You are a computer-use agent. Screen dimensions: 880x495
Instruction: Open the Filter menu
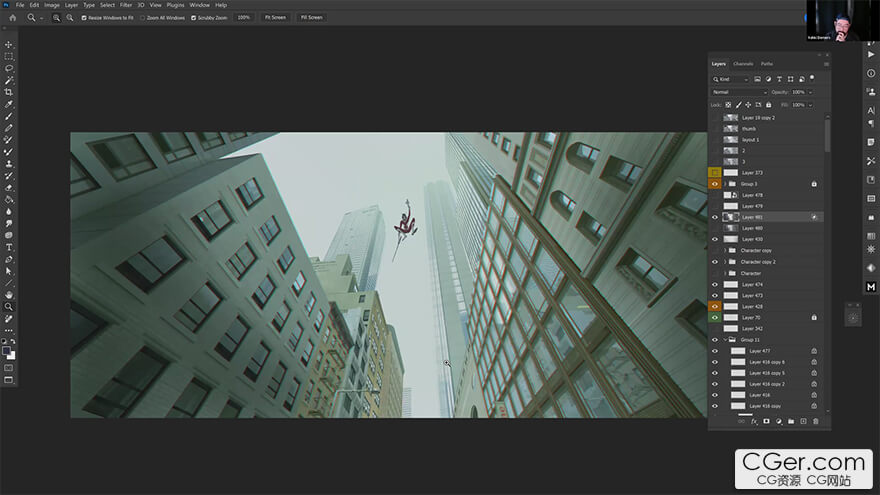coord(126,5)
